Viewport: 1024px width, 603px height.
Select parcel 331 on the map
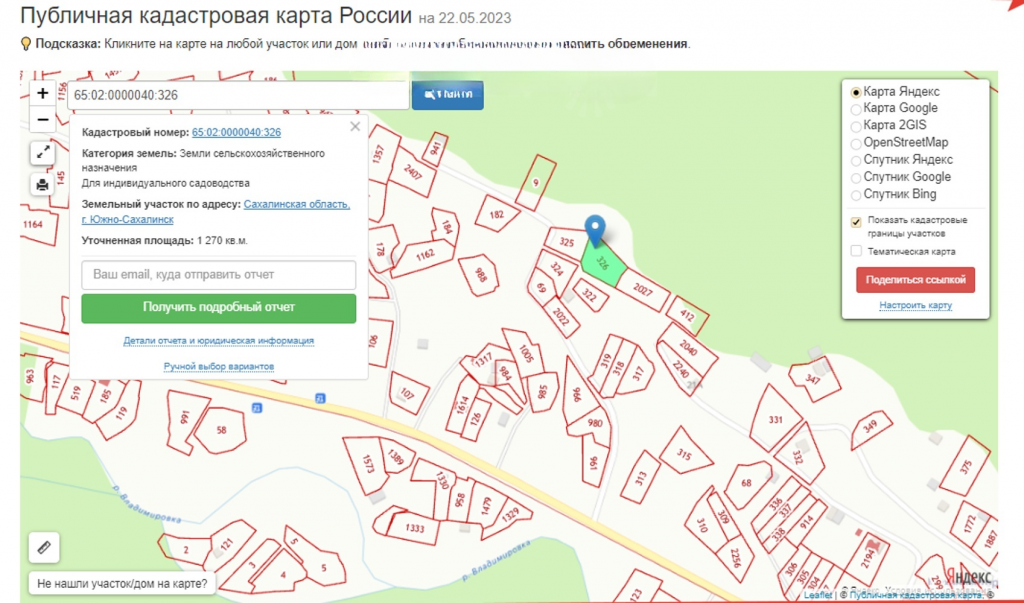click(775, 419)
